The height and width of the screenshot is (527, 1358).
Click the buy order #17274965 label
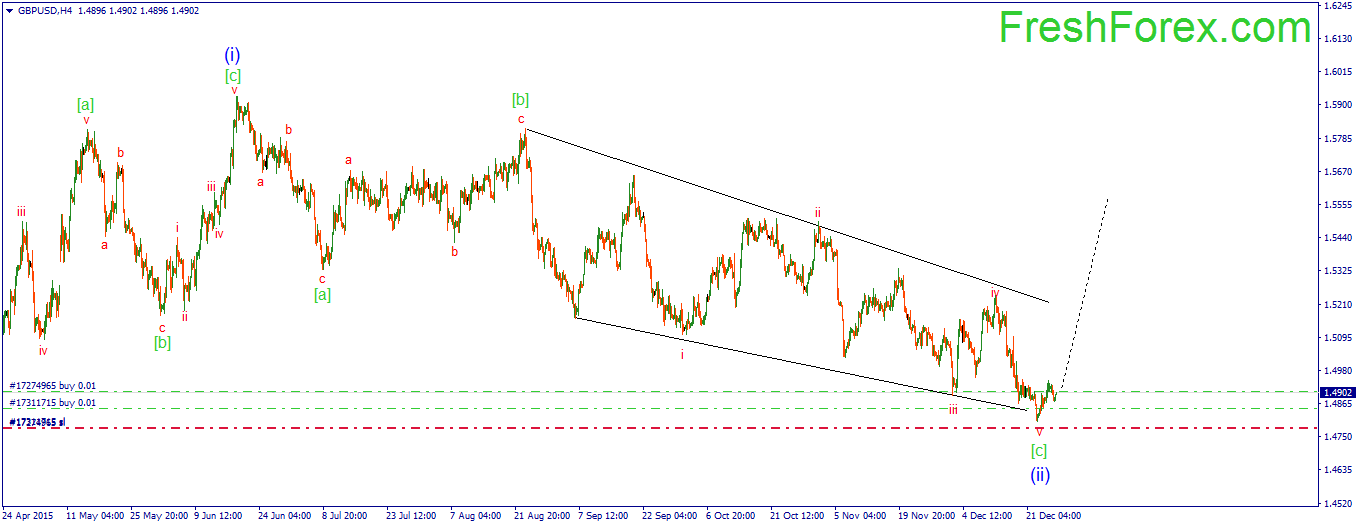(x=53, y=385)
